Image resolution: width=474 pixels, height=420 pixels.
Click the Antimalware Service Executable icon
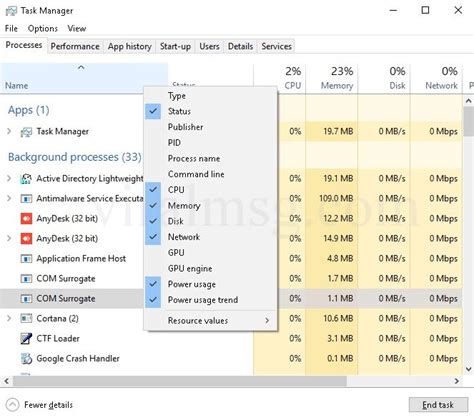click(x=26, y=199)
